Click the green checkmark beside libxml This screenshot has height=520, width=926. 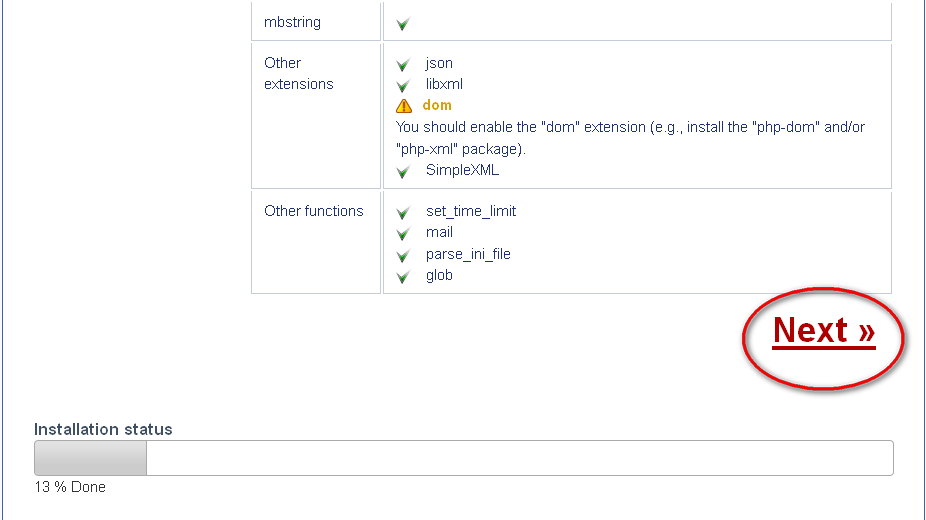pos(403,86)
